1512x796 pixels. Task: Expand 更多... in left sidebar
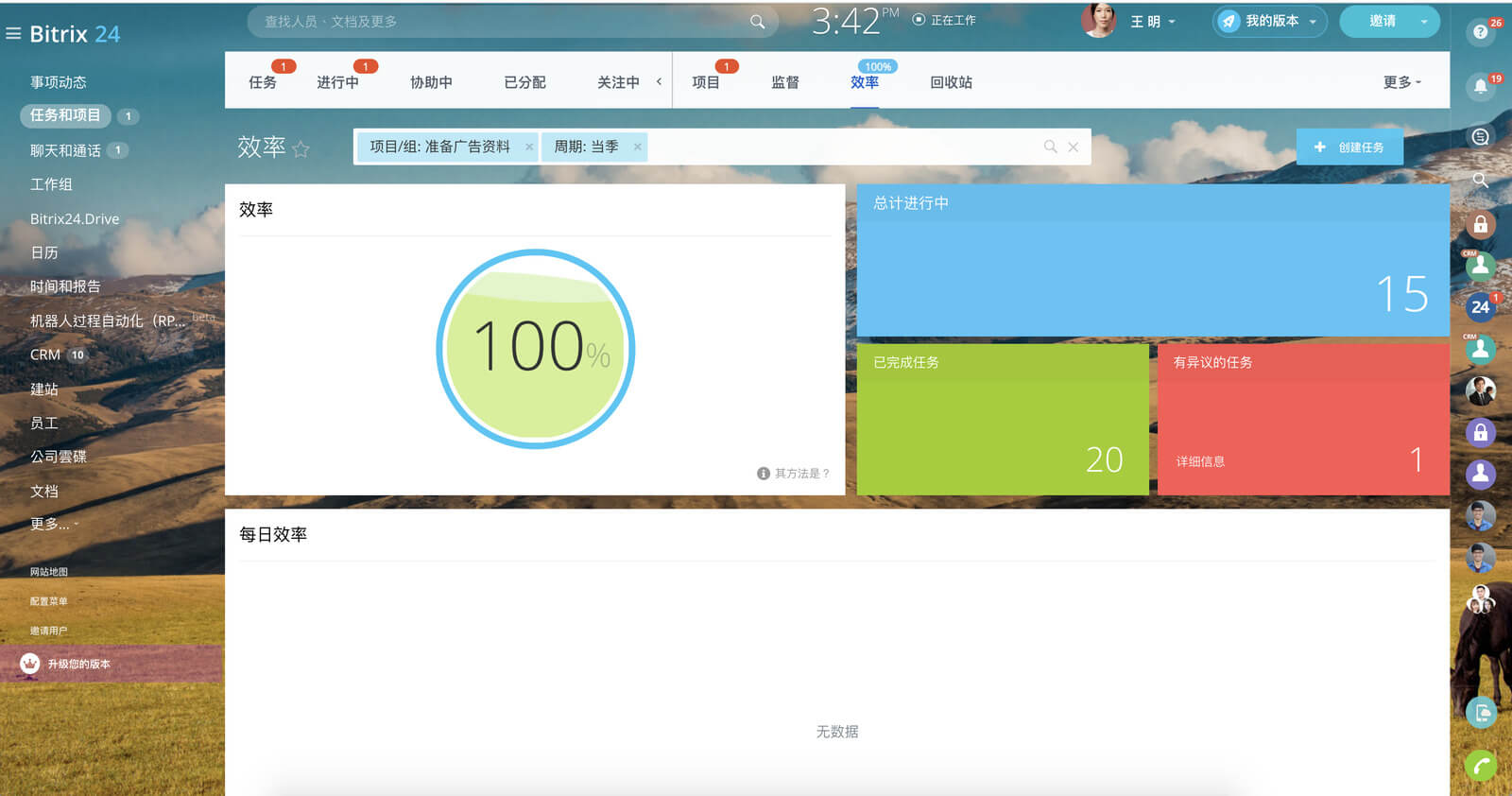[54, 524]
